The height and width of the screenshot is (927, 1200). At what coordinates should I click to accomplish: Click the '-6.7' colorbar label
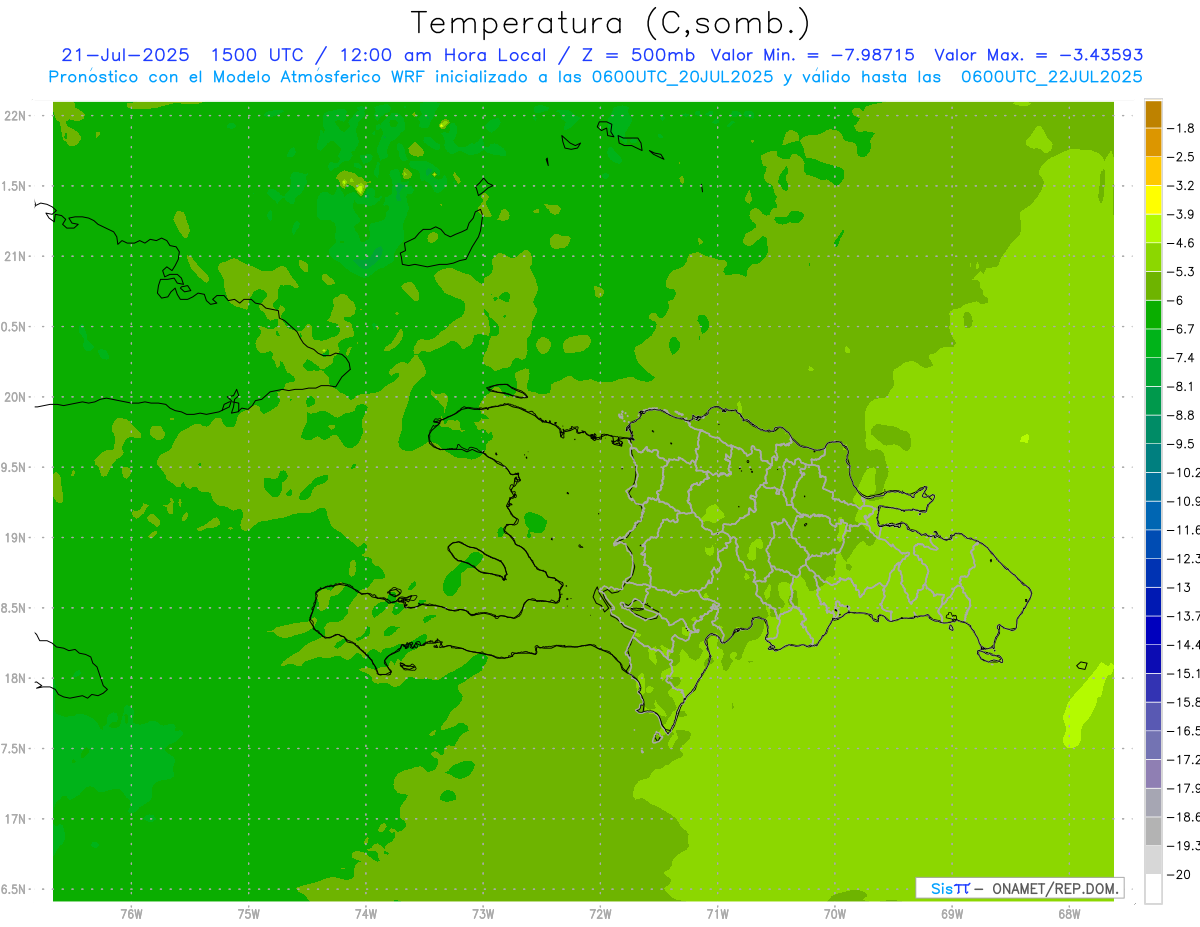pyautogui.click(x=1181, y=329)
